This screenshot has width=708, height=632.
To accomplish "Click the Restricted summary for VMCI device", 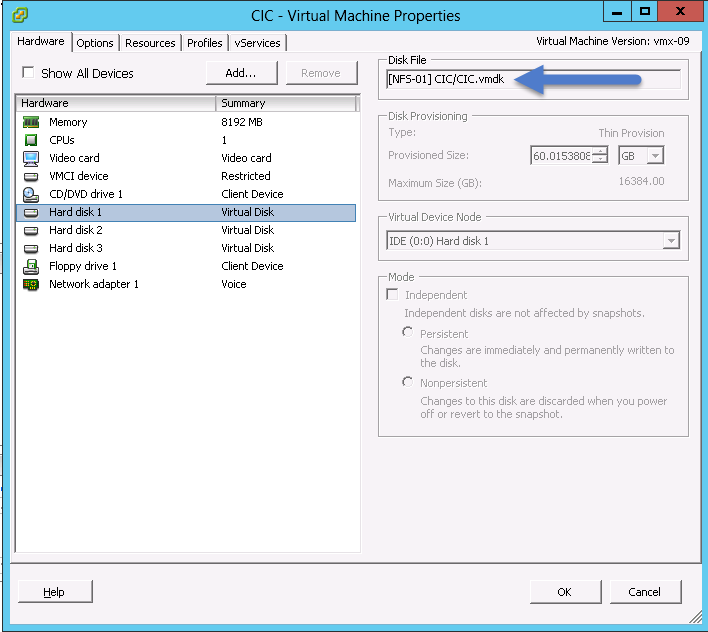I will 246,176.
